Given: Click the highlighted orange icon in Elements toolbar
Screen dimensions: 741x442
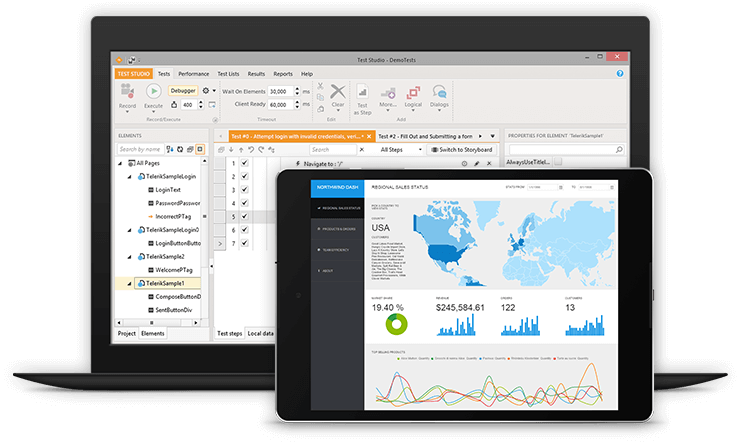Looking at the screenshot, I should [200, 149].
